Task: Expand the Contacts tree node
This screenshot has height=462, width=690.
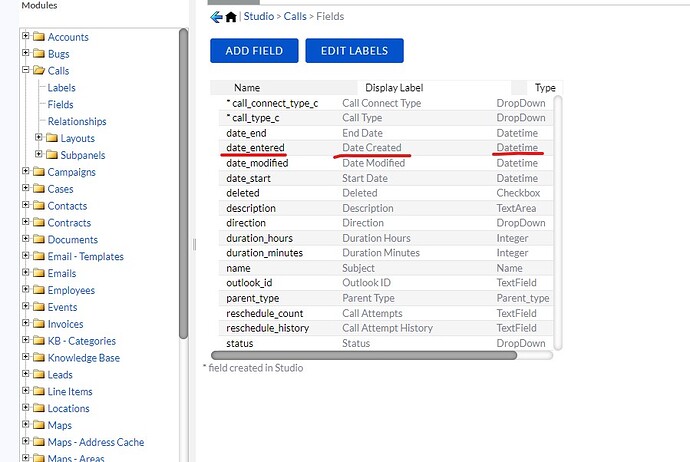Action: tap(26, 205)
